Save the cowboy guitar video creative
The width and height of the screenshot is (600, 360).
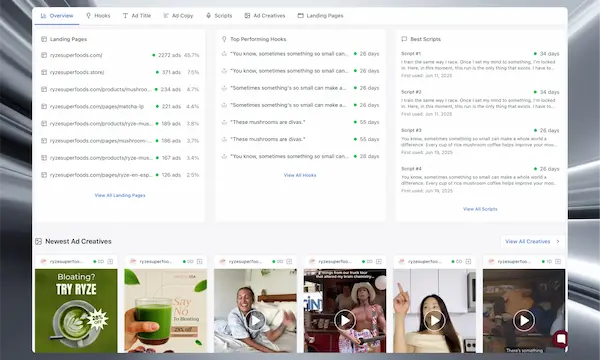point(379,261)
